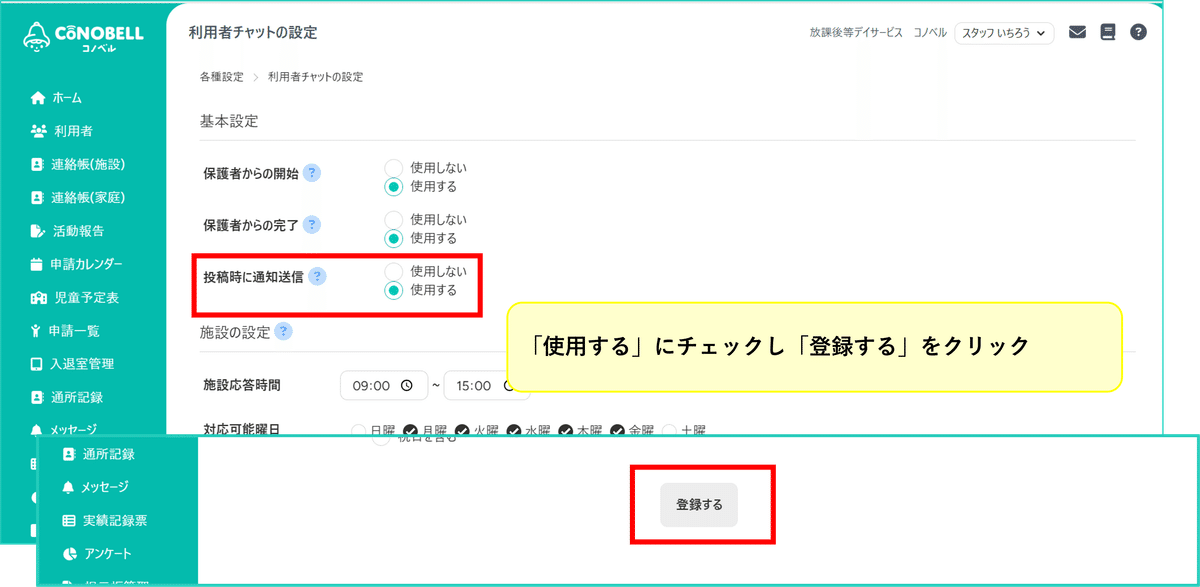Open the mail envelope icon in header
Image resolution: width=1200 pixels, height=587 pixels.
(1077, 32)
